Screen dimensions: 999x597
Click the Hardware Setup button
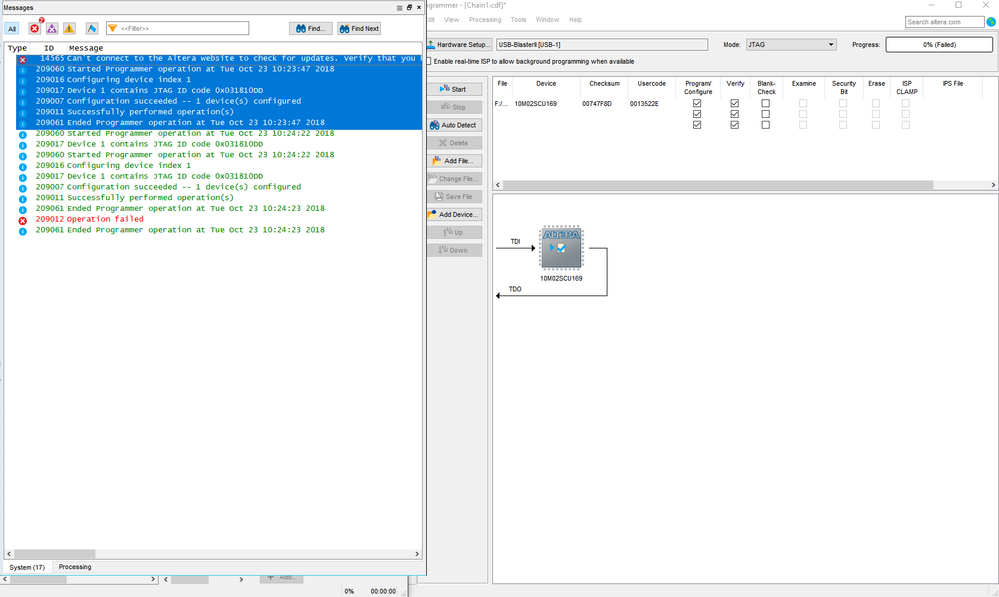pos(459,45)
